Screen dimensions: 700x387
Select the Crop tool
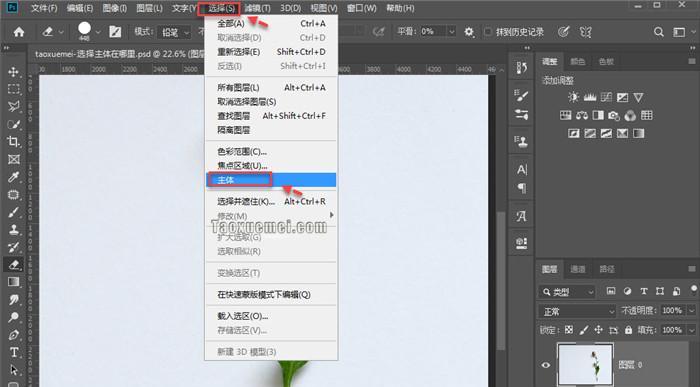(13, 141)
